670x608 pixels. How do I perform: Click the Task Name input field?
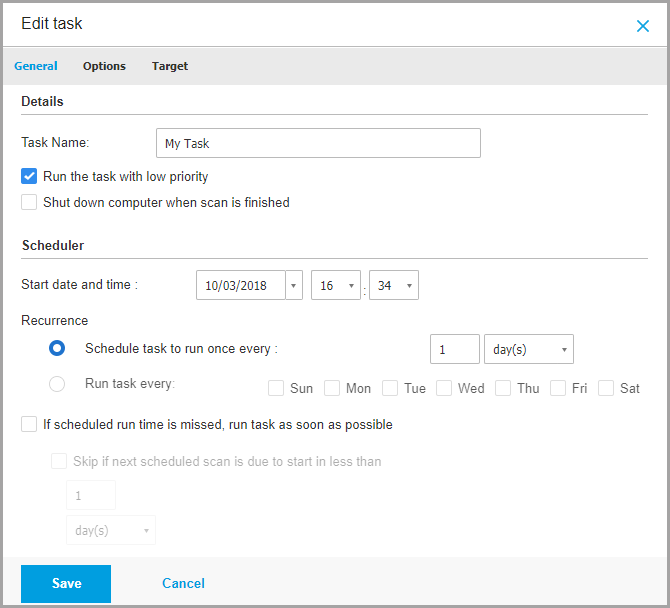click(318, 143)
